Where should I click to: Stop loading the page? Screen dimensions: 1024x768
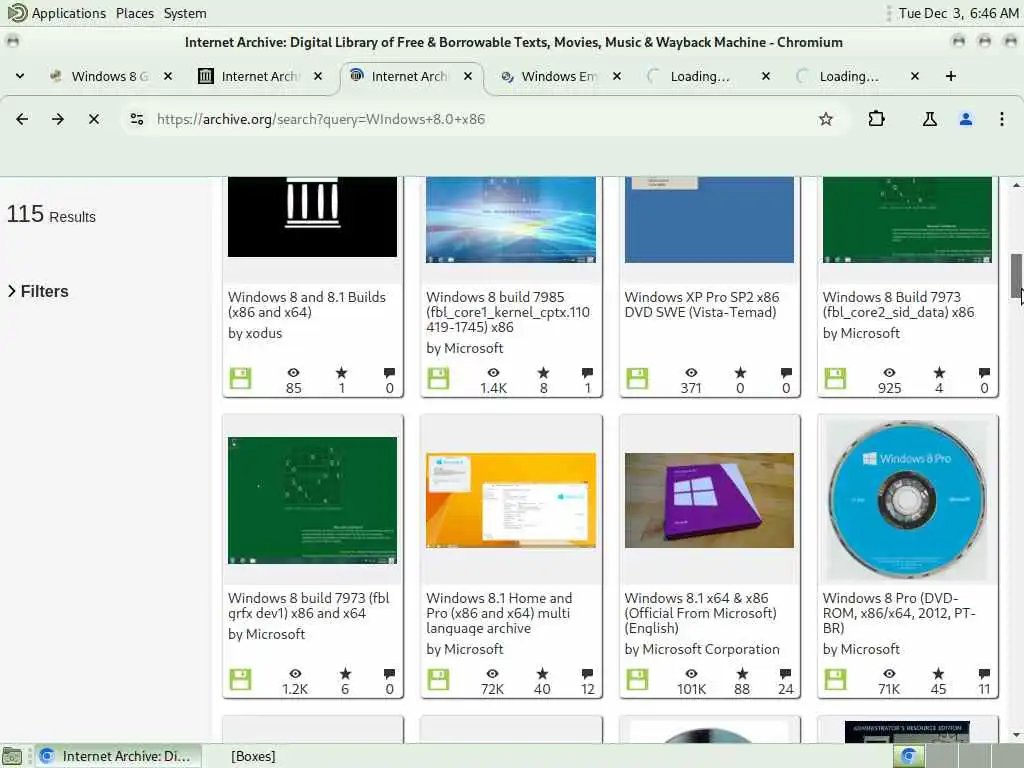click(94, 119)
